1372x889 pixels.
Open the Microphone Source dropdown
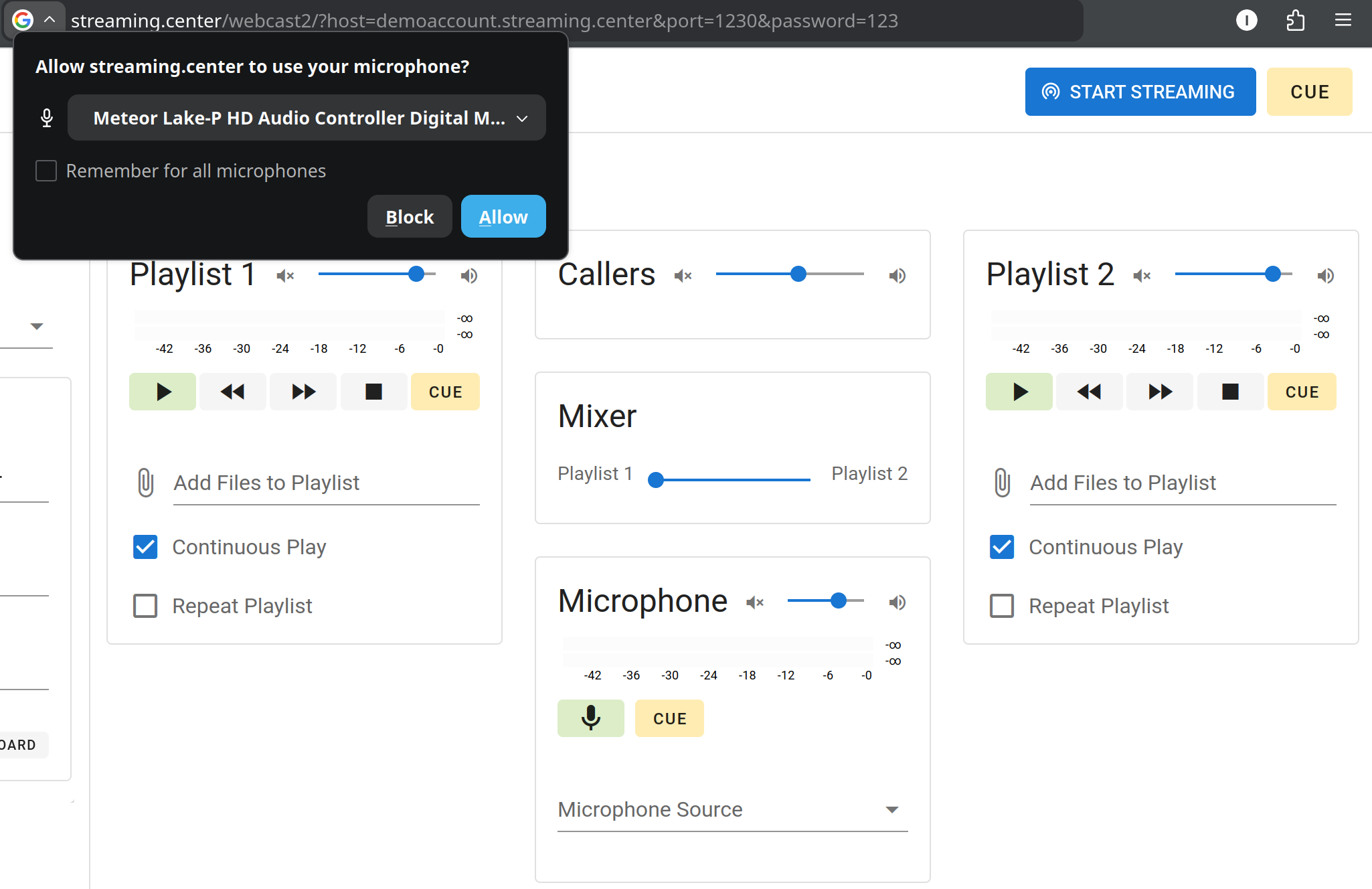[x=732, y=810]
